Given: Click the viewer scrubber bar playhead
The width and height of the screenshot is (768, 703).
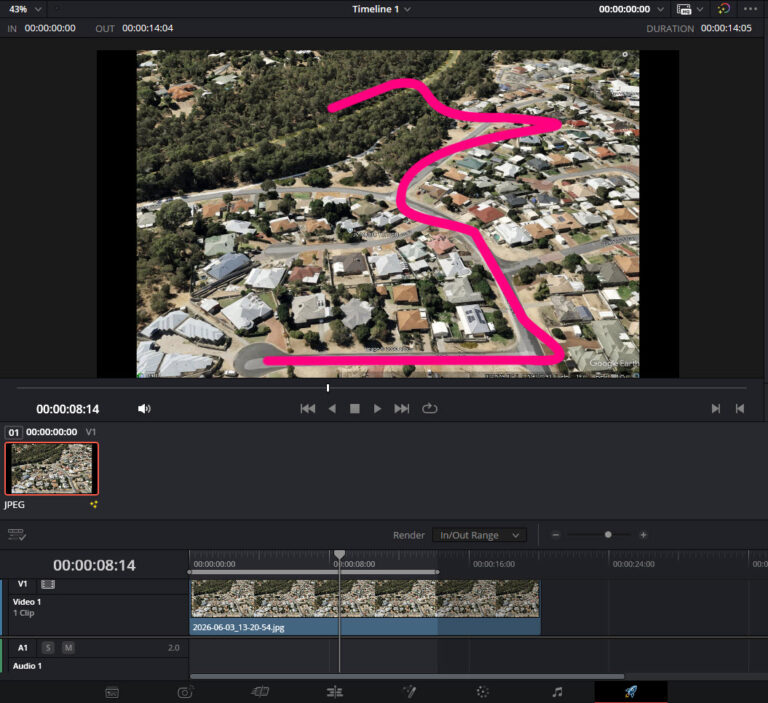Looking at the screenshot, I should tap(328, 388).
